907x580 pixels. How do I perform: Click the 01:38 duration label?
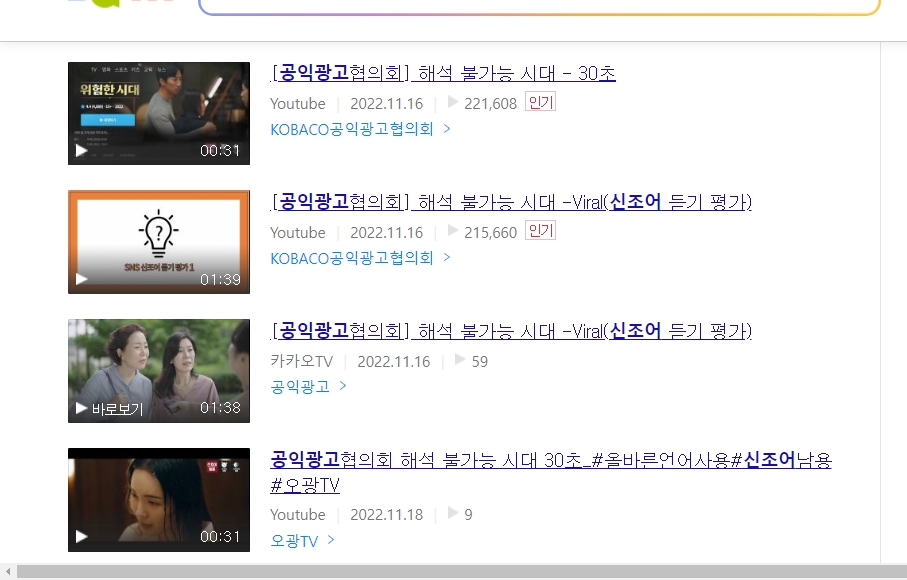click(x=220, y=408)
